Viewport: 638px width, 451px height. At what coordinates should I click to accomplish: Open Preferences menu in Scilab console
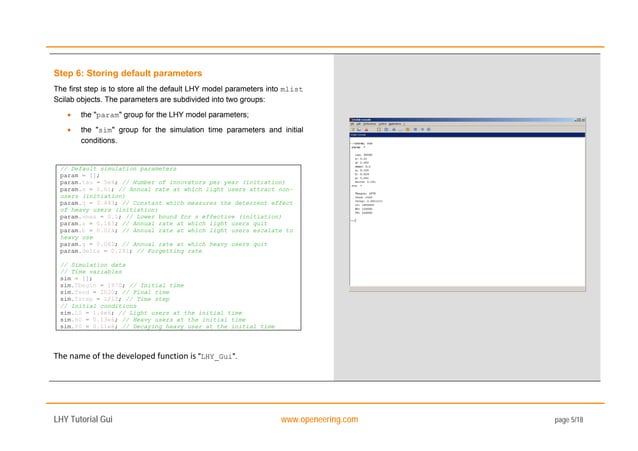click(369, 124)
